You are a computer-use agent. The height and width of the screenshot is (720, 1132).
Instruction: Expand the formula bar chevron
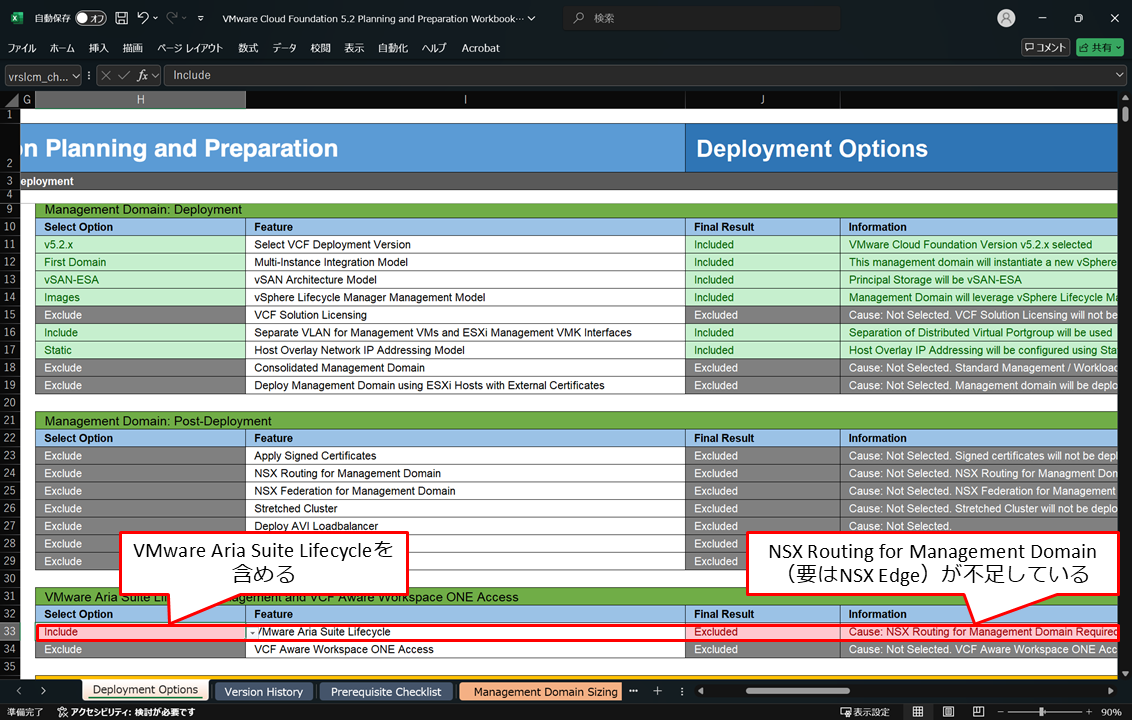click(x=1120, y=75)
